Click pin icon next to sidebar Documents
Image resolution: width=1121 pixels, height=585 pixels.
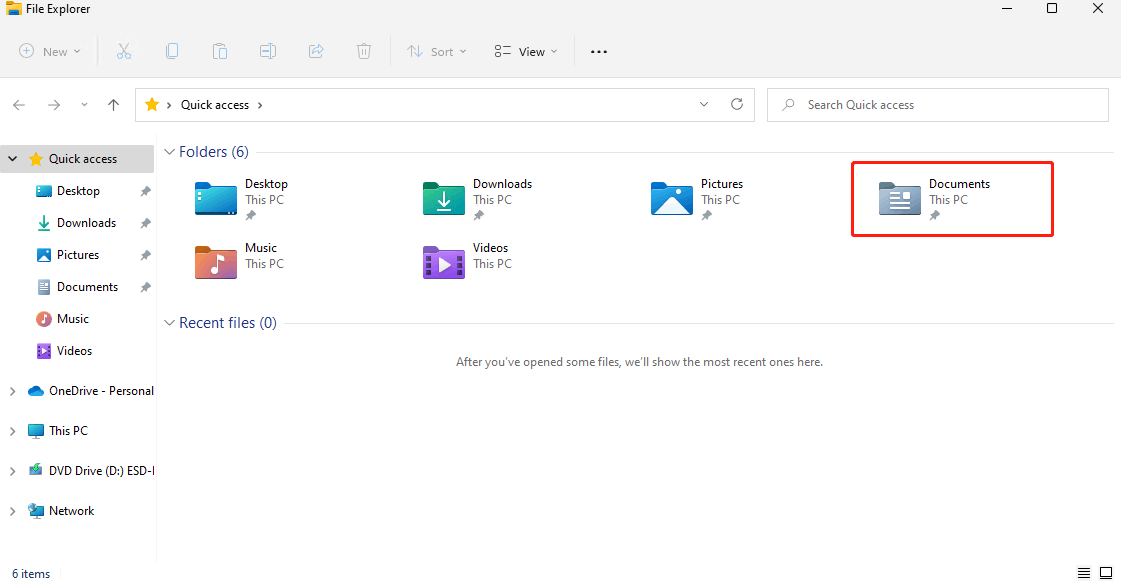pos(146,287)
